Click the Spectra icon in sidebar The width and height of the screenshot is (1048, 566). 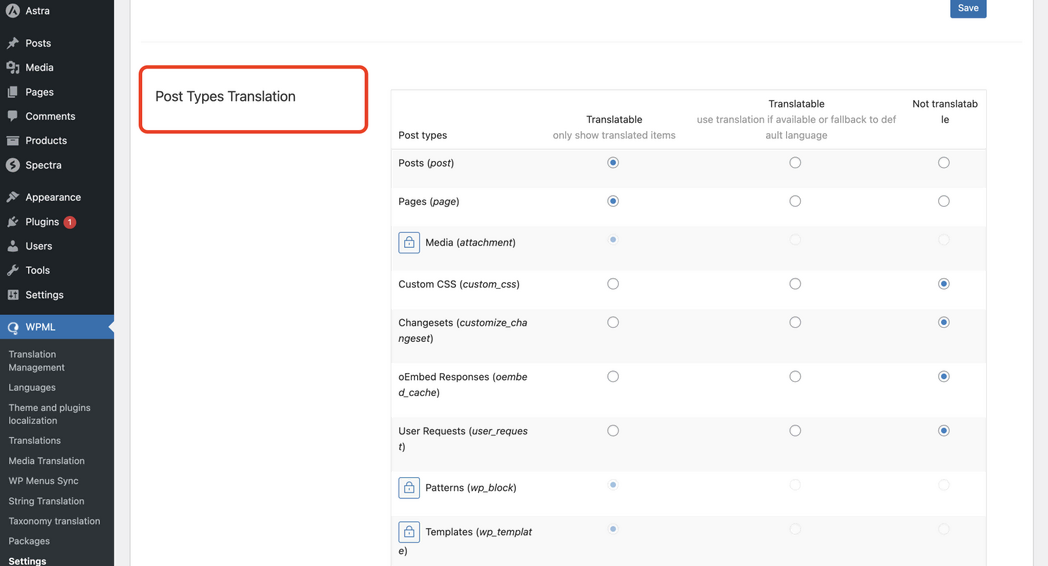click(13, 165)
